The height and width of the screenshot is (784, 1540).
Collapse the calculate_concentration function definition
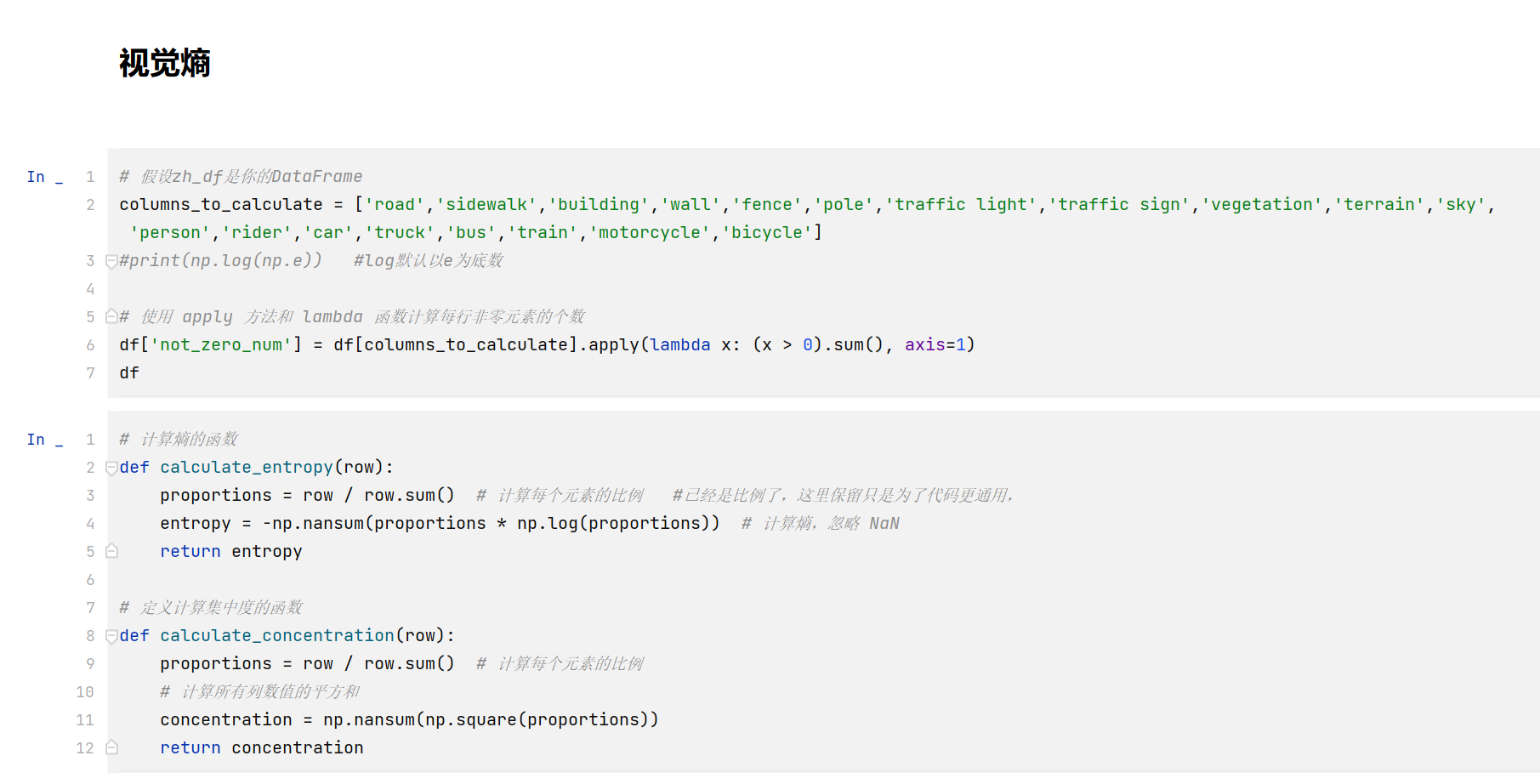(x=111, y=636)
